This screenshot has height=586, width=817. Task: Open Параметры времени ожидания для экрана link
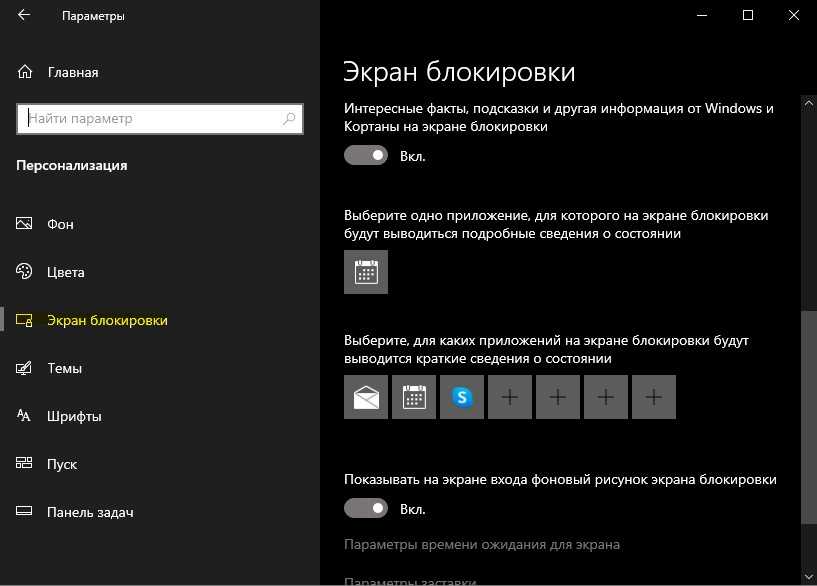point(481,545)
